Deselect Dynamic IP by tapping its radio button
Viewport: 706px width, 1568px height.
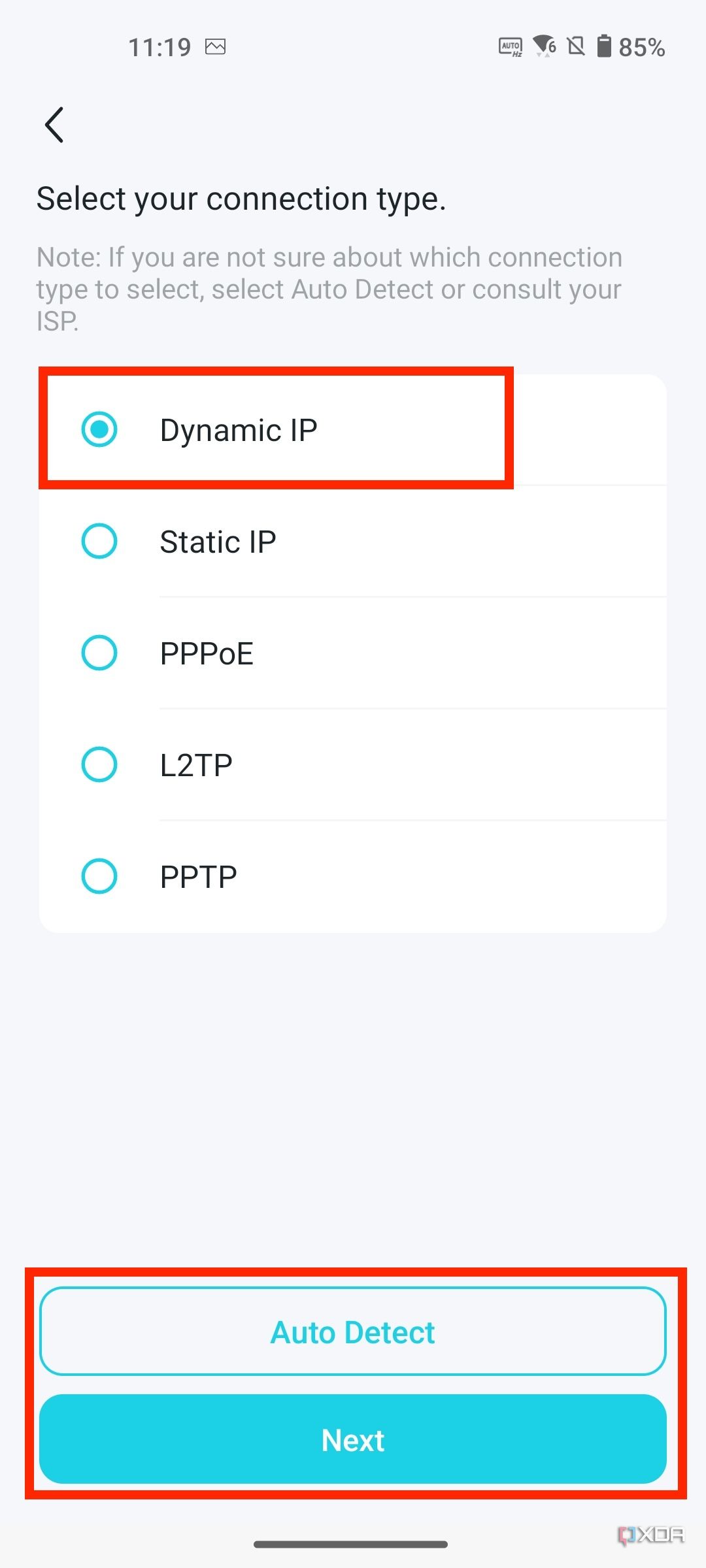click(99, 429)
